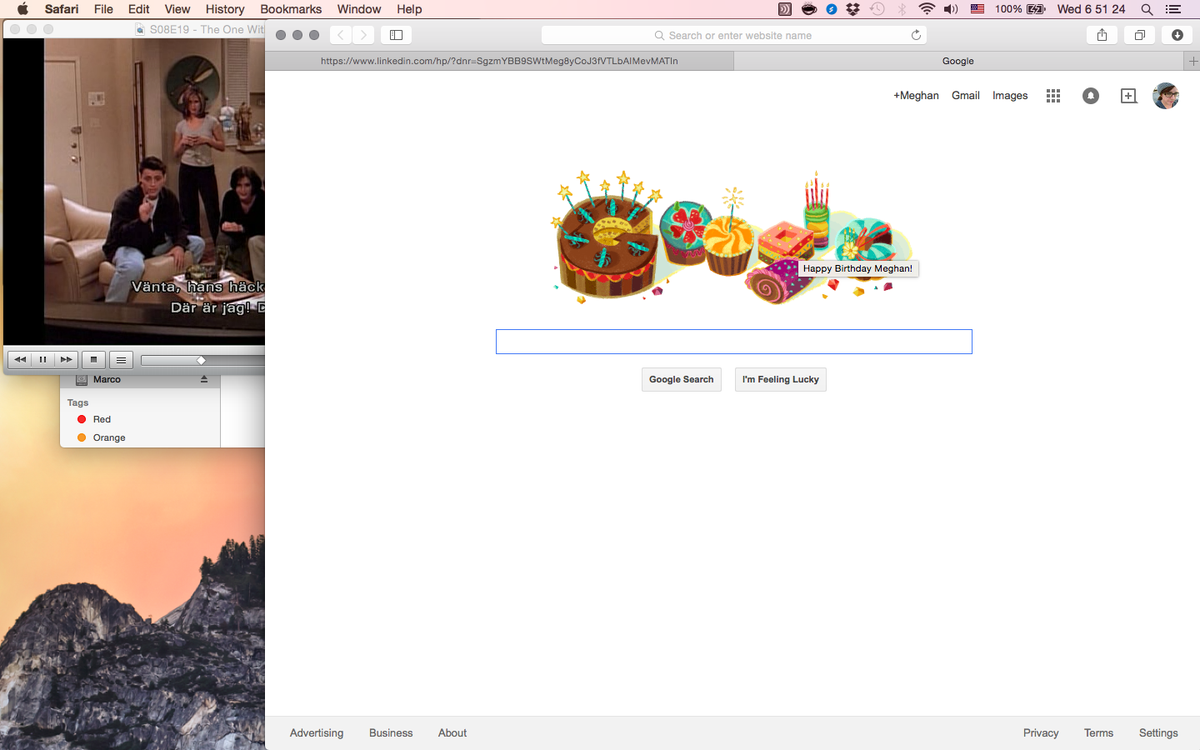
Task: Show the playlist in the video player
Action: click(x=121, y=359)
